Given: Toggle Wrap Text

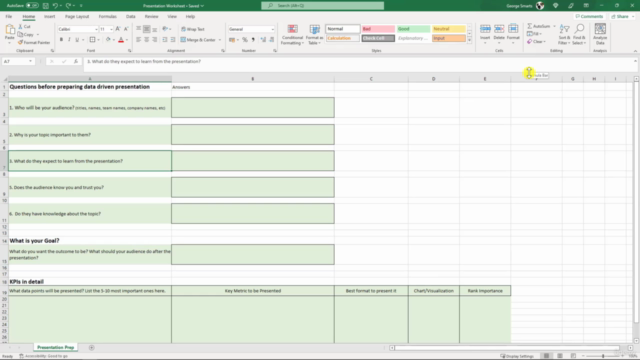Looking at the screenshot, I should [193, 29].
